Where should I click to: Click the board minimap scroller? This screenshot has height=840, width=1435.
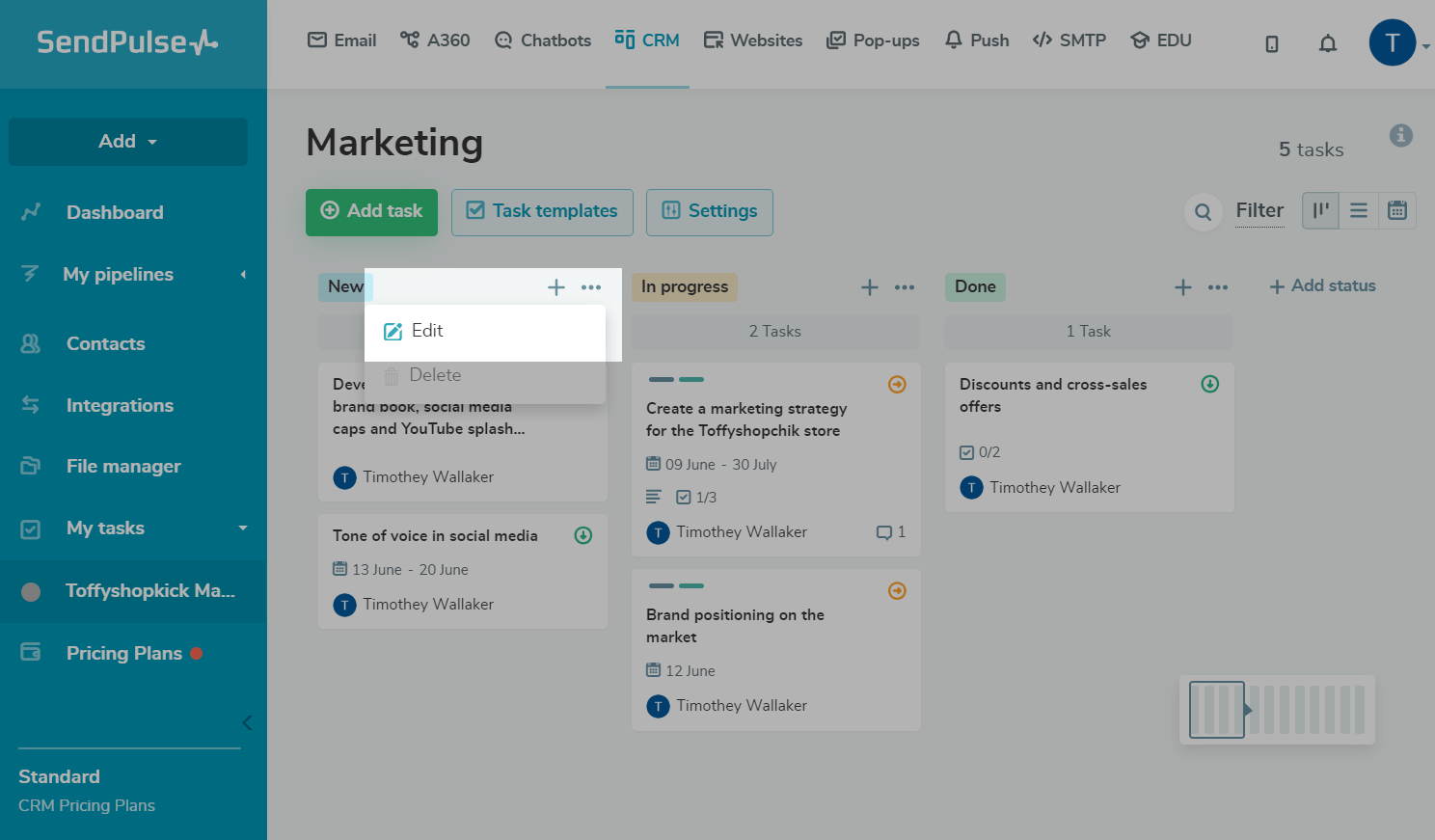pos(1218,710)
